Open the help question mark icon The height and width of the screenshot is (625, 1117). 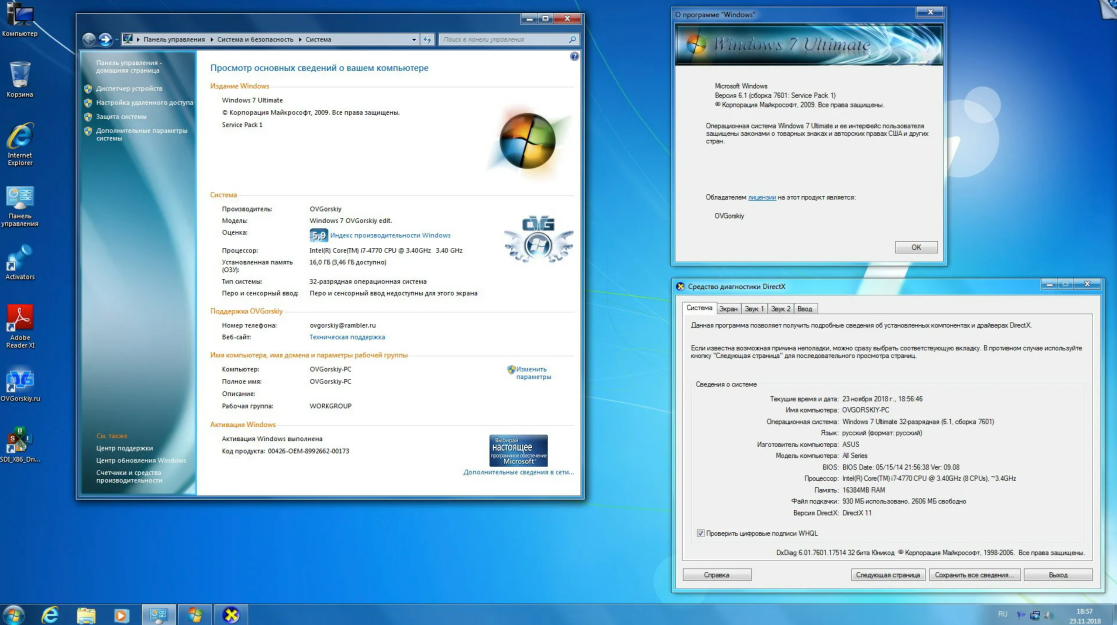(x=574, y=56)
